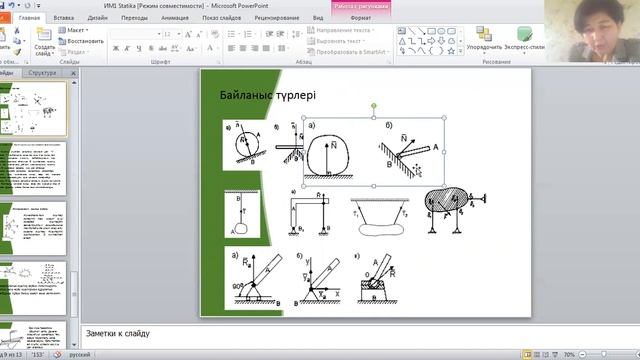The width and height of the screenshot is (640, 360).
Task: Click increase list level icon
Action: pos(280,34)
